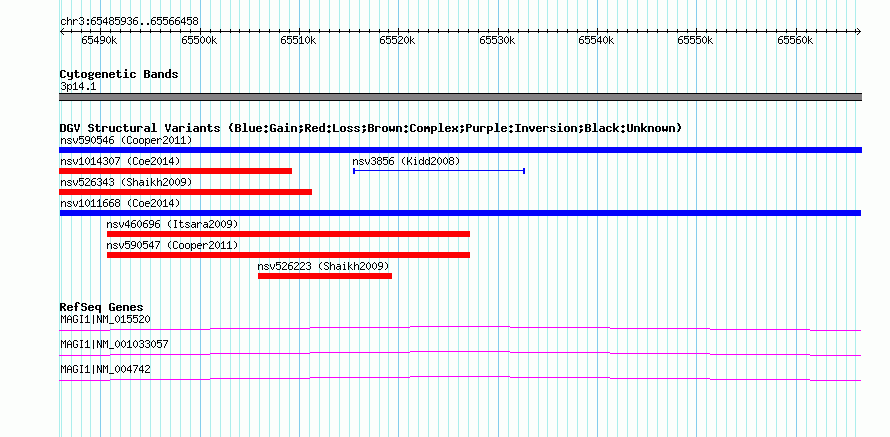Select the thin blue nsv3856 interval line
Viewport: 890px width, 437px height.
(x=439, y=170)
